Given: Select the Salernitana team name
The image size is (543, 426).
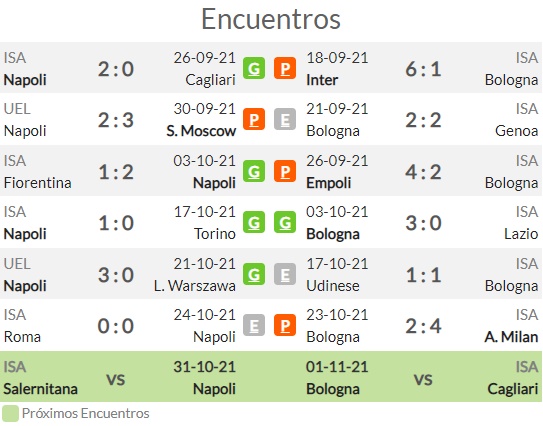Looking at the screenshot, I should (41, 389).
